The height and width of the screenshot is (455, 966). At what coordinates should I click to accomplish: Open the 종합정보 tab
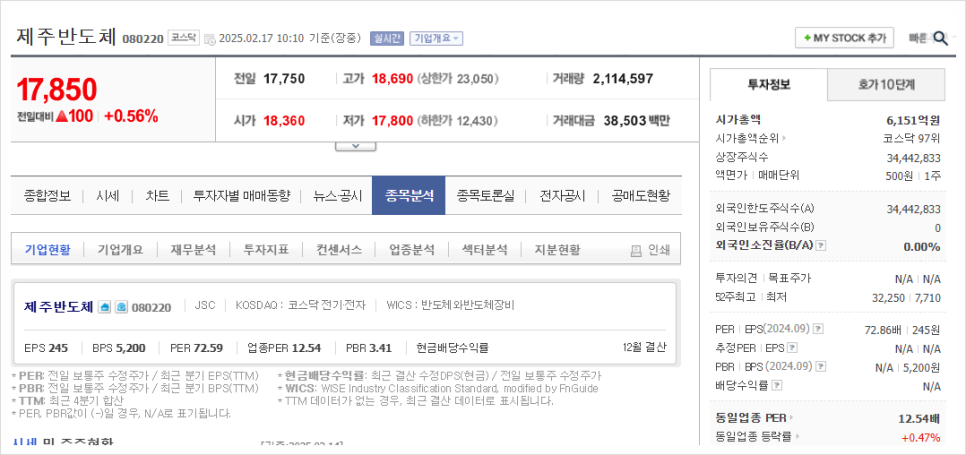[x=47, y=196]
